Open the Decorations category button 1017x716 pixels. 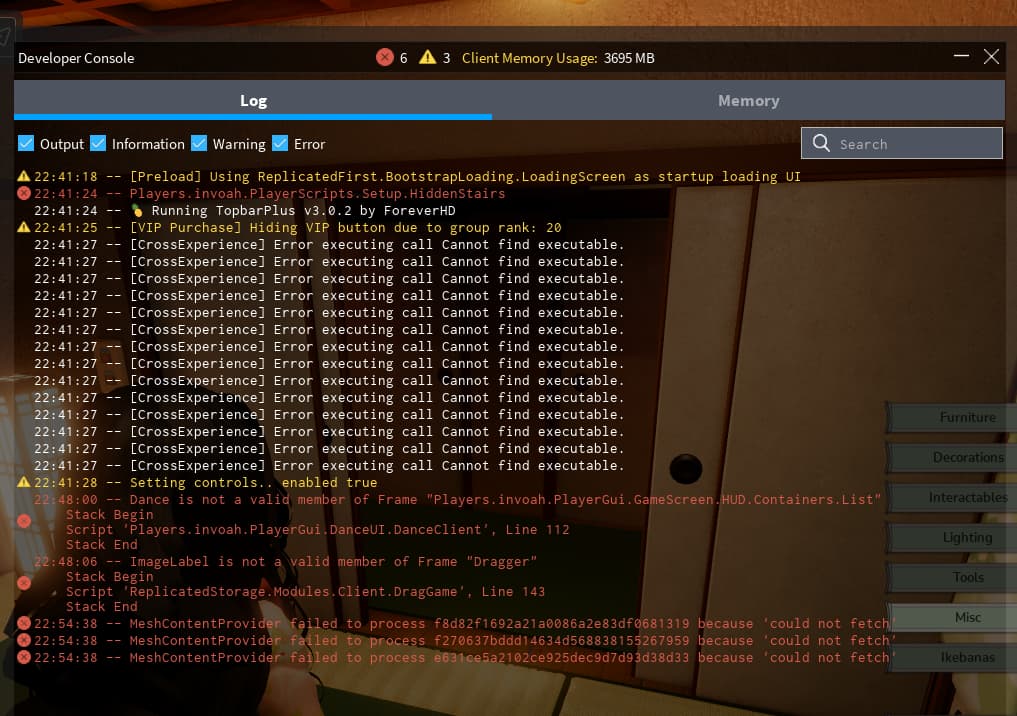pyautogui.click(x=952, y=457)
